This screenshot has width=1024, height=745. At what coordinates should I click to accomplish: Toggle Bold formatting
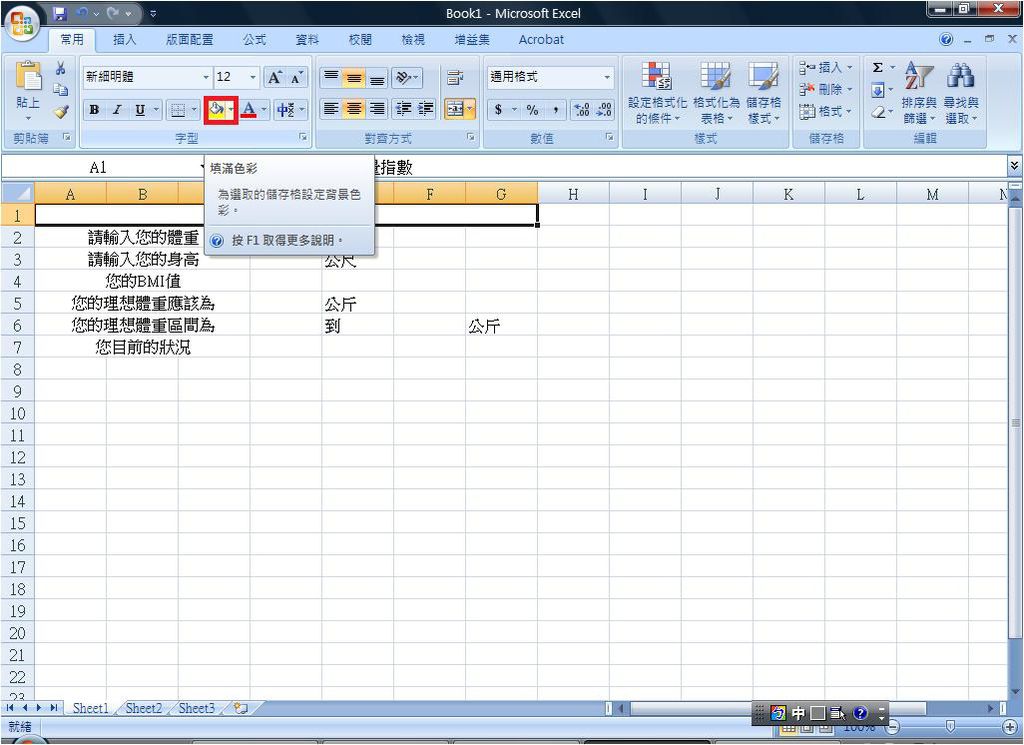pyautogui.click(x=94, y=110)
